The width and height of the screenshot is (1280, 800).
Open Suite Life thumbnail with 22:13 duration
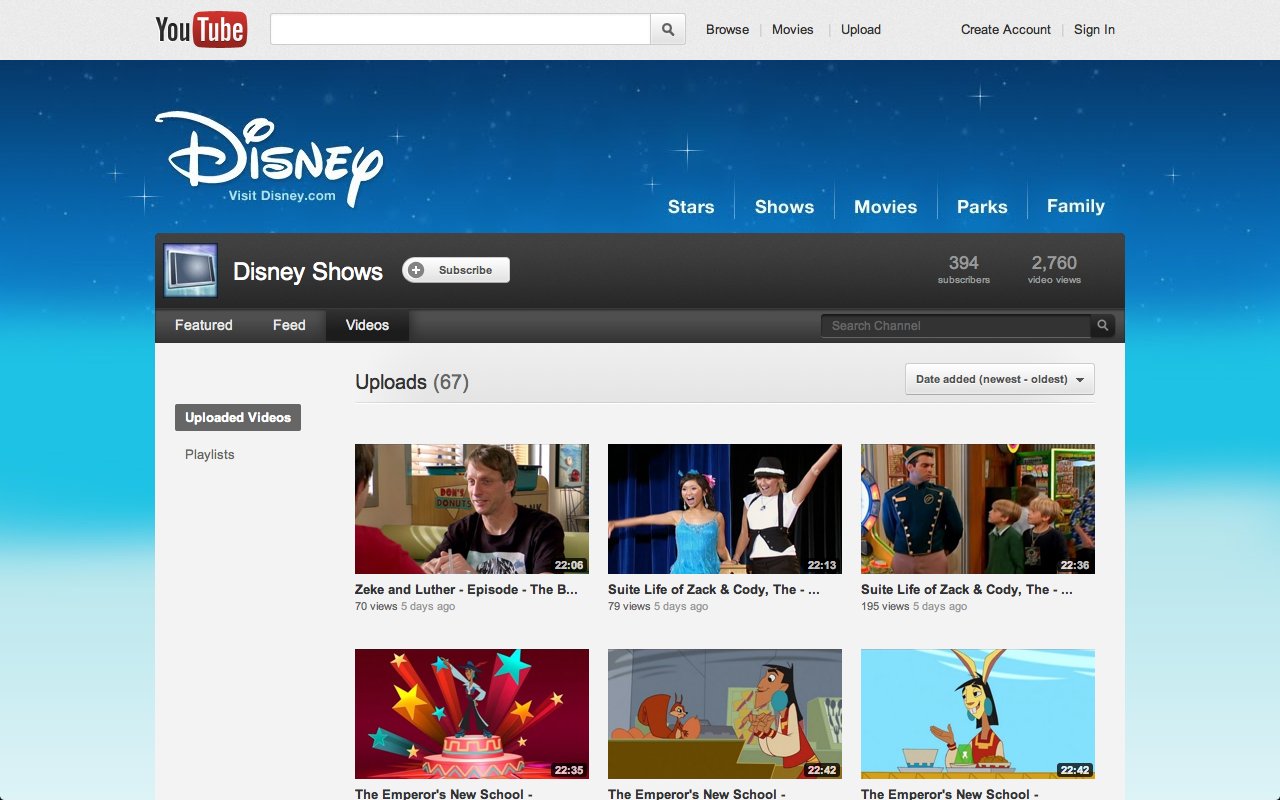[x=725, y=509]
